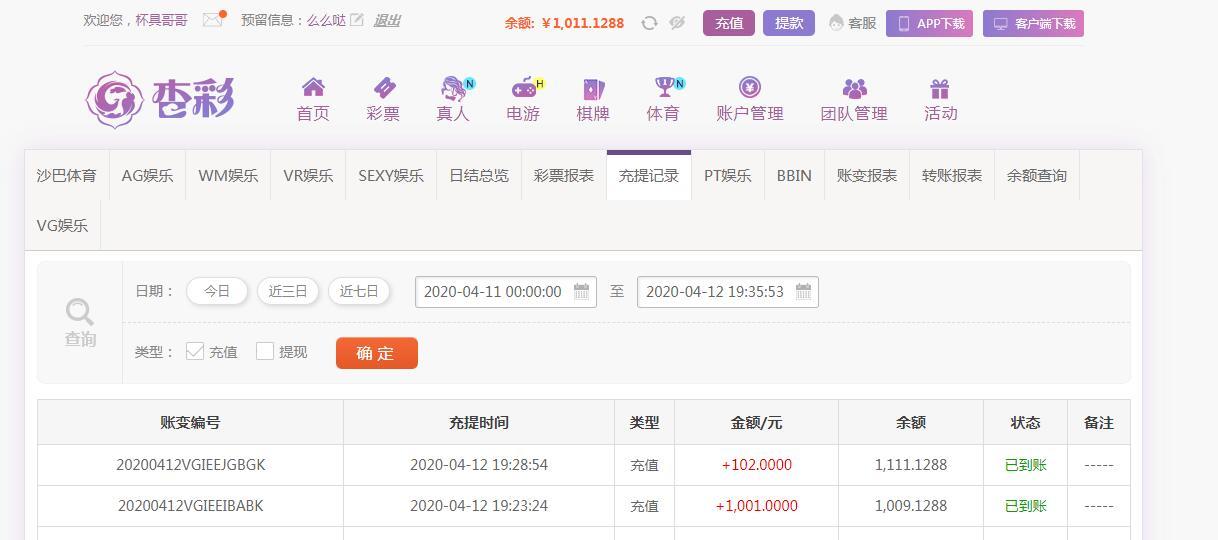Click the 提款 withdraw button
The image size is (1218, 540).
[x=789, y=23]
